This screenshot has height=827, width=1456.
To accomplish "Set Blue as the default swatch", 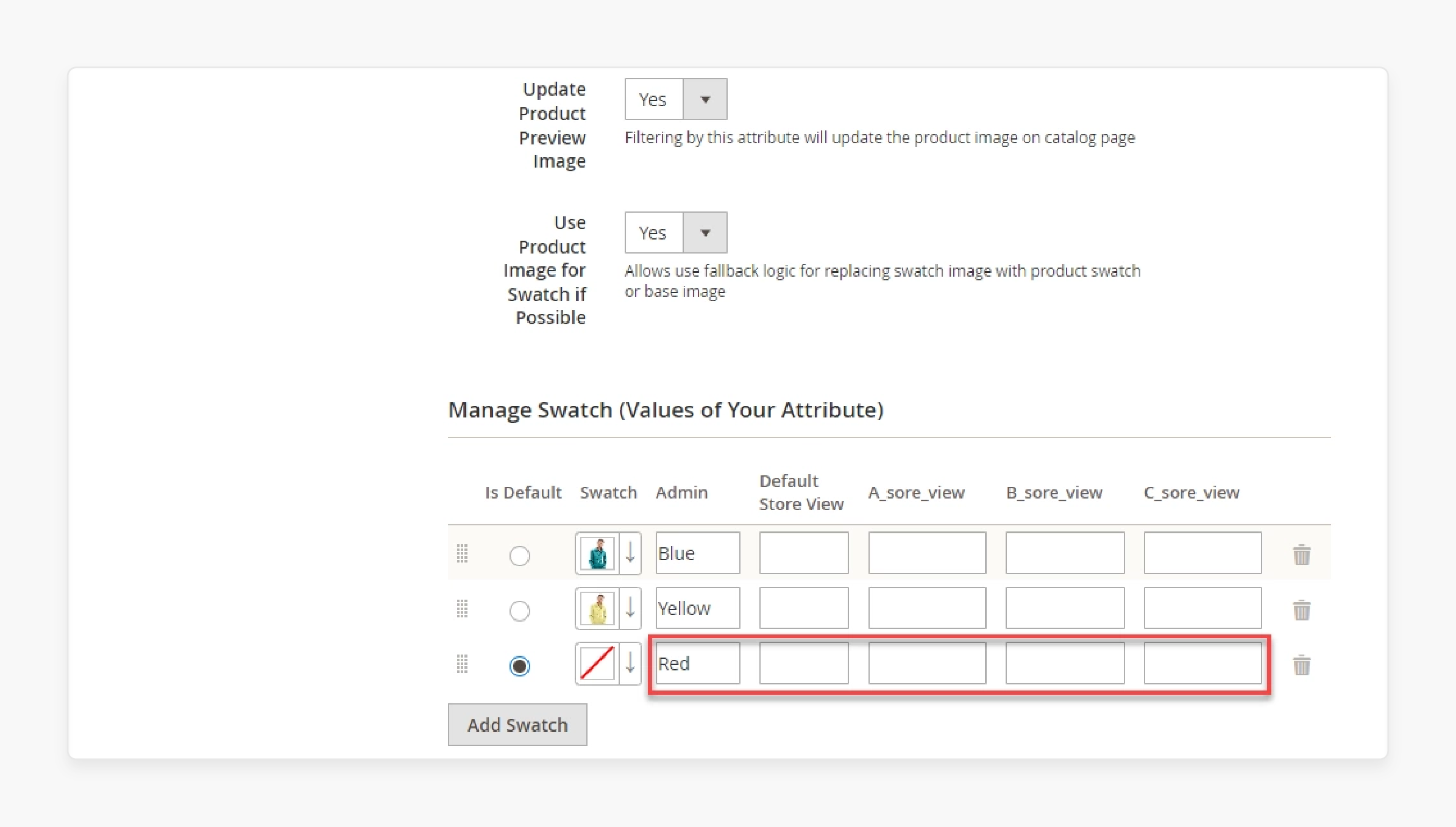I will pos(519,555).
